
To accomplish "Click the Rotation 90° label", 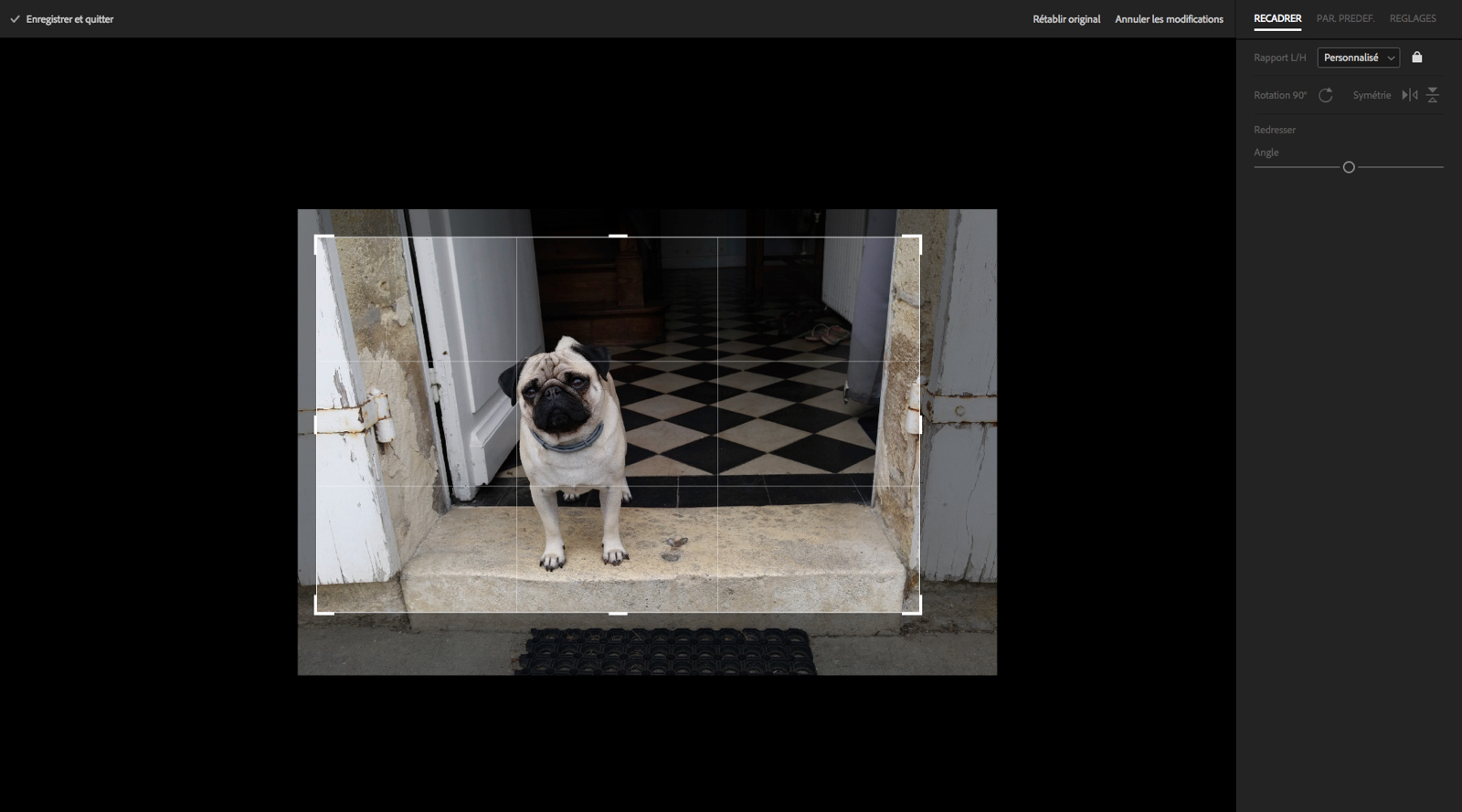I will pyautogui.click(x=1280, y=95).
